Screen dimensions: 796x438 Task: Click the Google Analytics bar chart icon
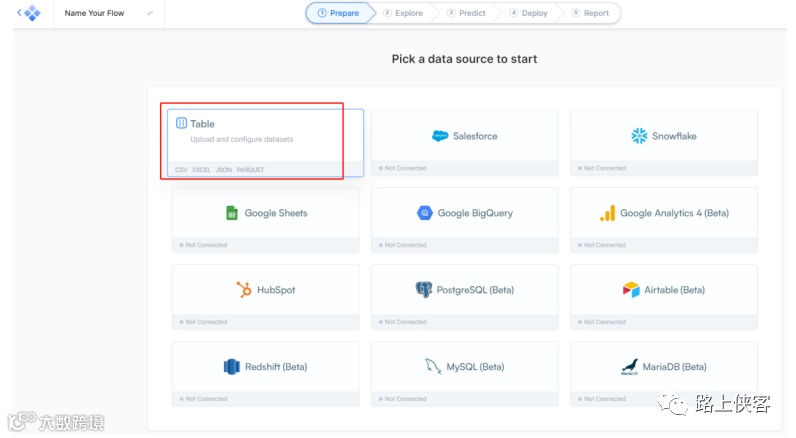pyautogui.click(x=608, y=213)
